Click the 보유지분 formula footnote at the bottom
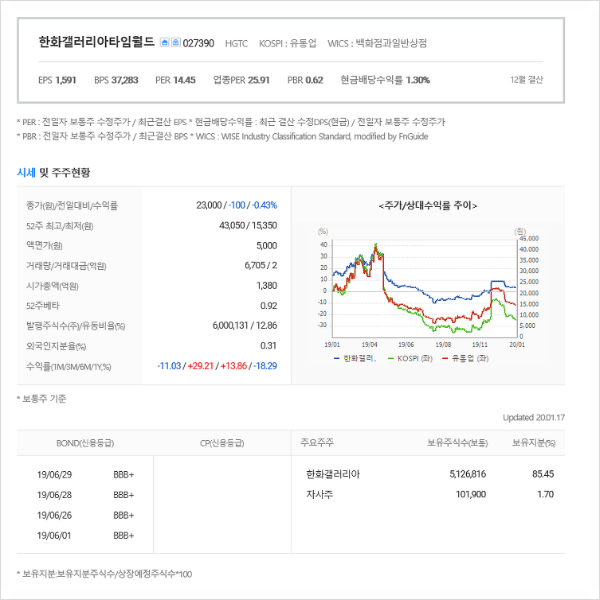The height and width of the screenshot is (600, 600). (104, 574)
